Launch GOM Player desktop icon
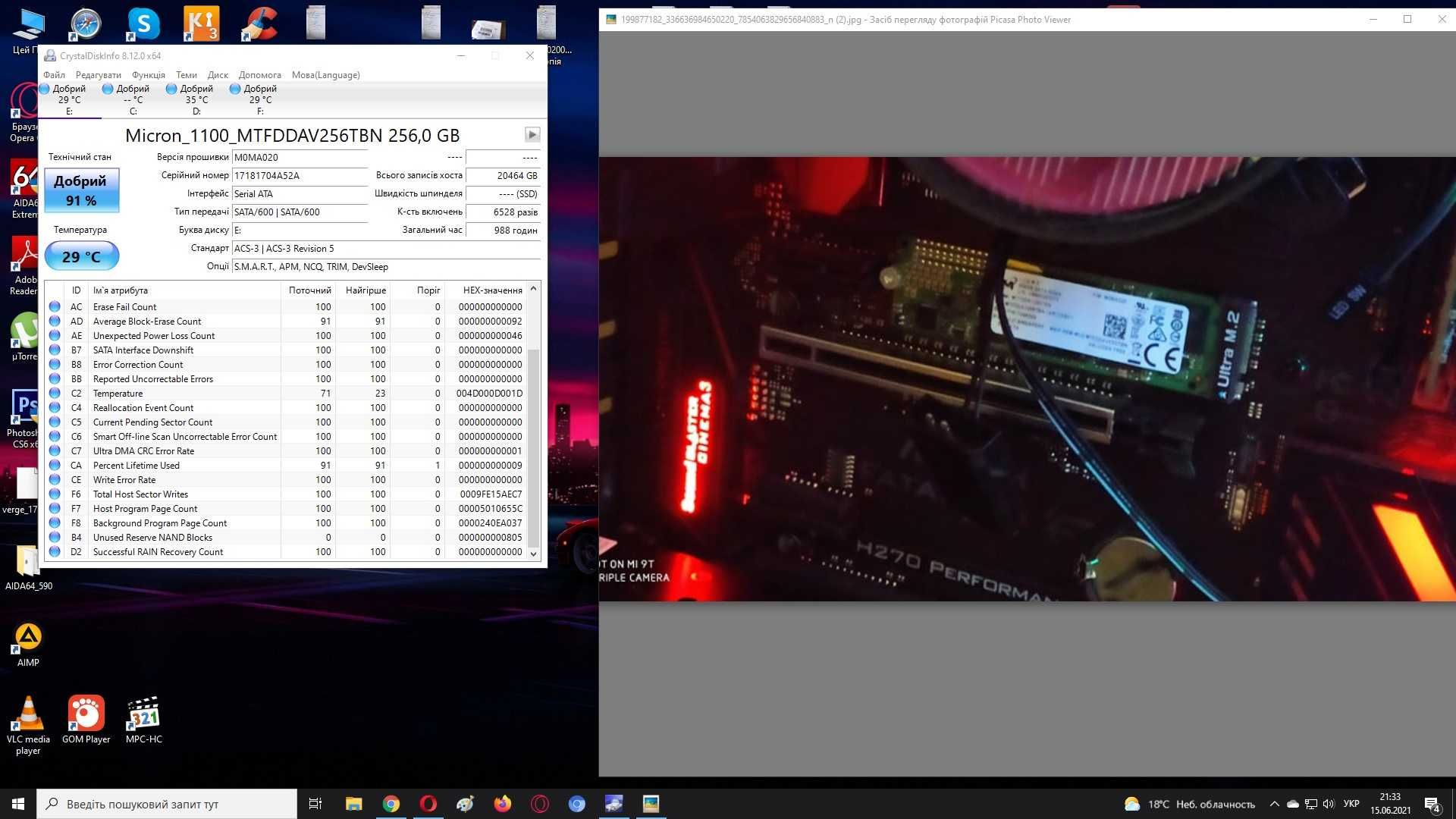The width and height of the screenshot is (1456, 819). tap(86, 720)
